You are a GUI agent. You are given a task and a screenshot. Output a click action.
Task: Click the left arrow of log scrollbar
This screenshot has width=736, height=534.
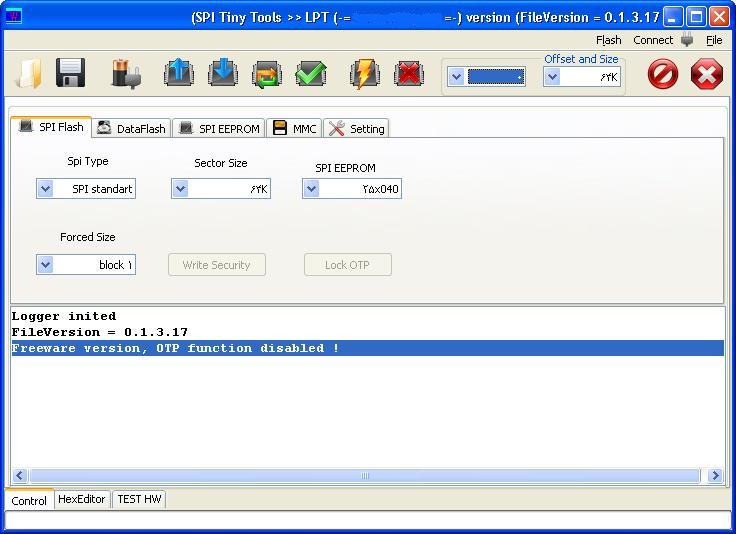19,475
